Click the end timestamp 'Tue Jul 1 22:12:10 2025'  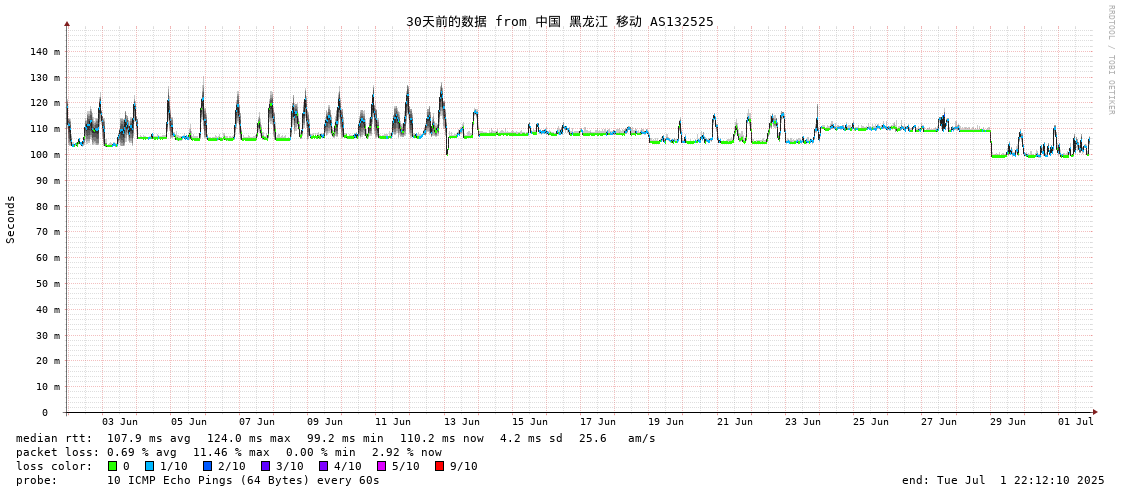[1020, 480]
